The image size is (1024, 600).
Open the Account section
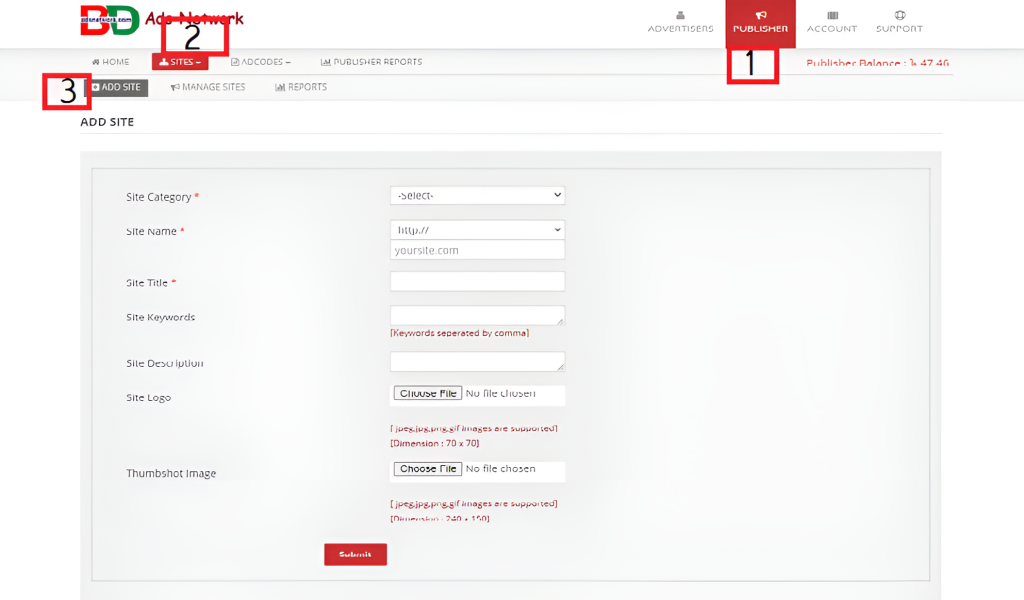click(832, 22)
